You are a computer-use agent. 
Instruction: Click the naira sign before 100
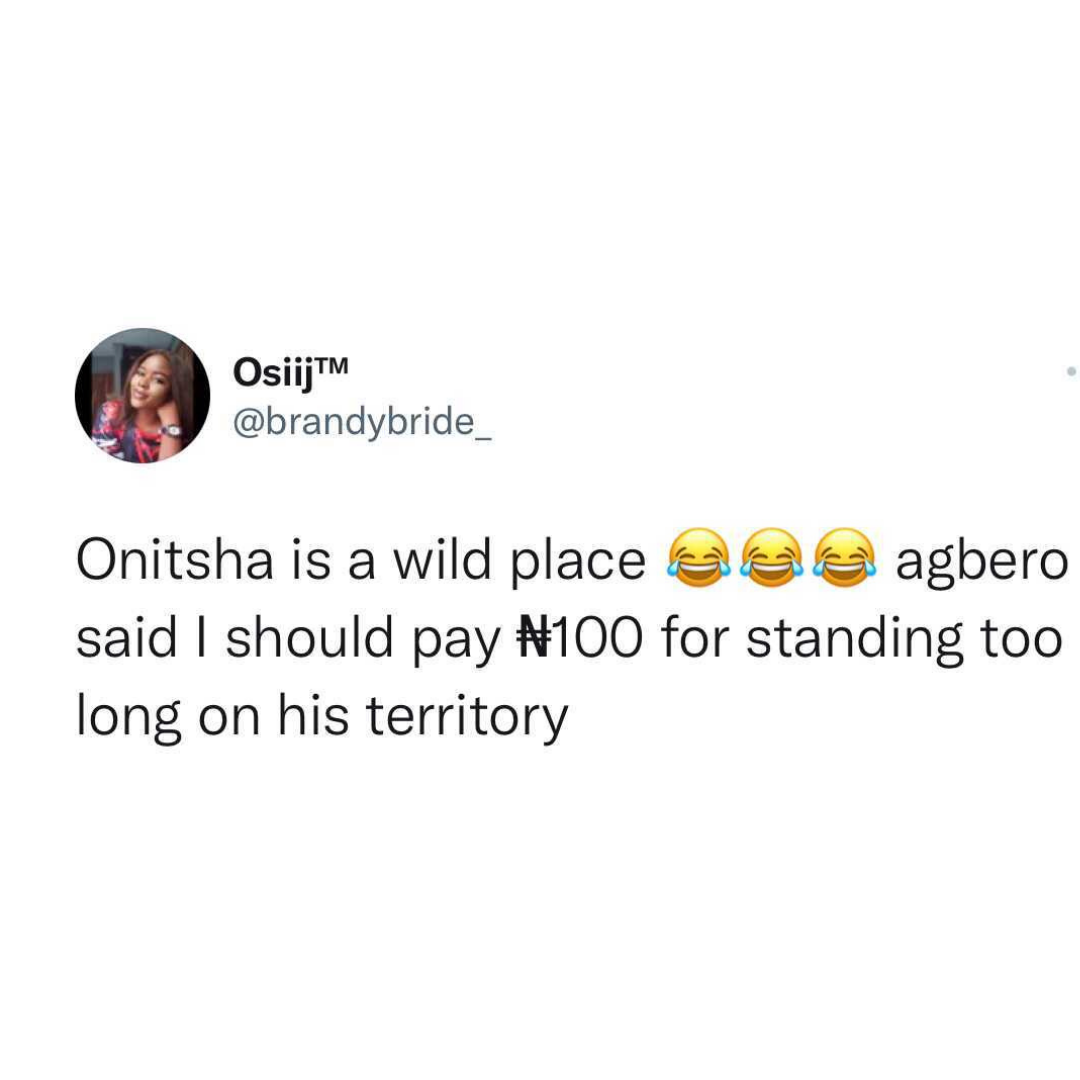tap(533, 638)
